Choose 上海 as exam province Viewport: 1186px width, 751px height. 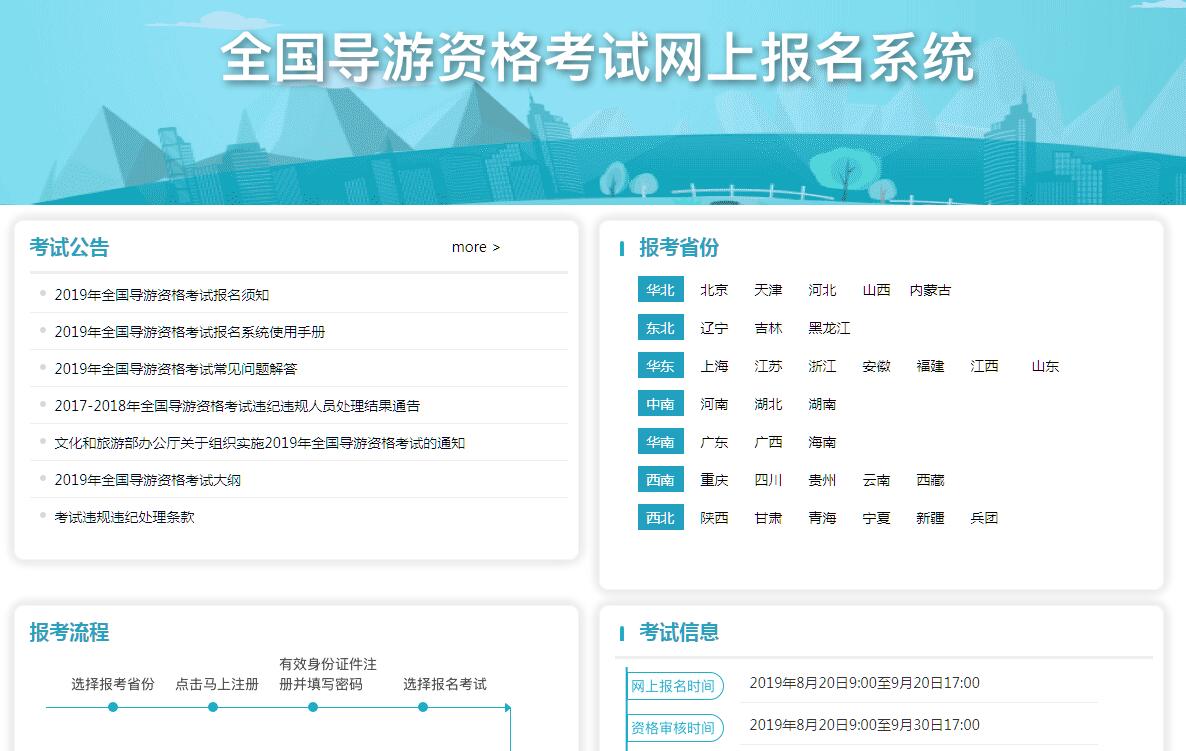pyautogui.click(x=714, y=366)
